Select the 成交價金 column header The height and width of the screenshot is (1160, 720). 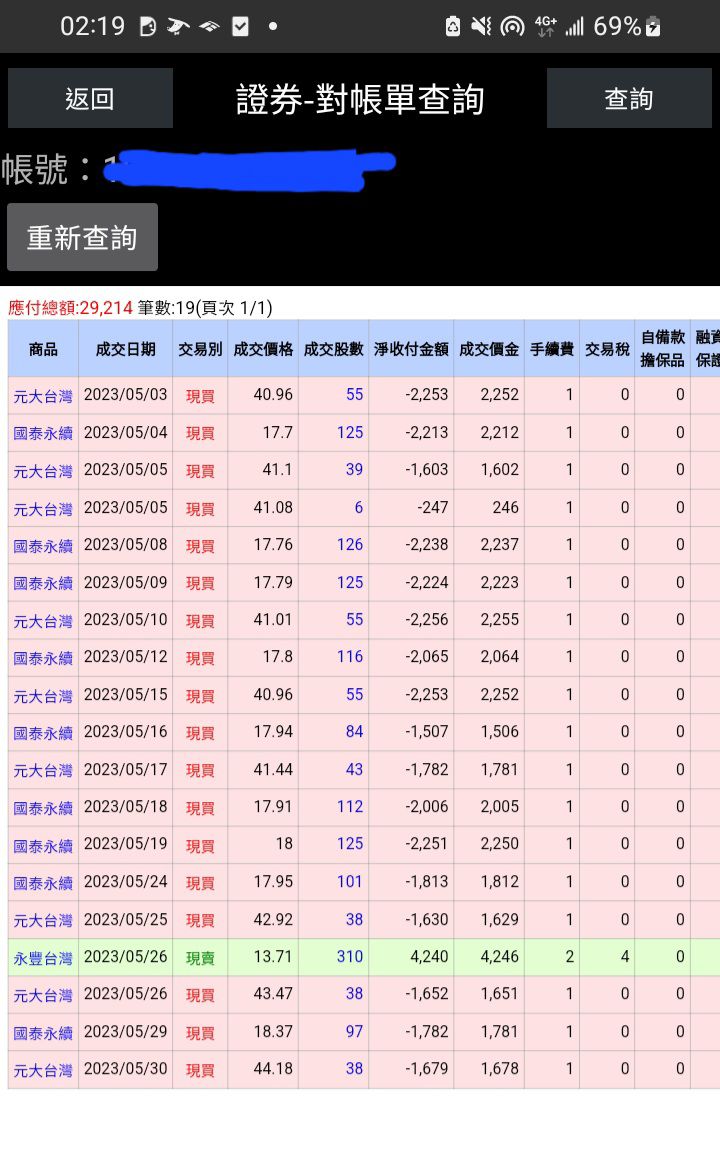coord(489,349)
